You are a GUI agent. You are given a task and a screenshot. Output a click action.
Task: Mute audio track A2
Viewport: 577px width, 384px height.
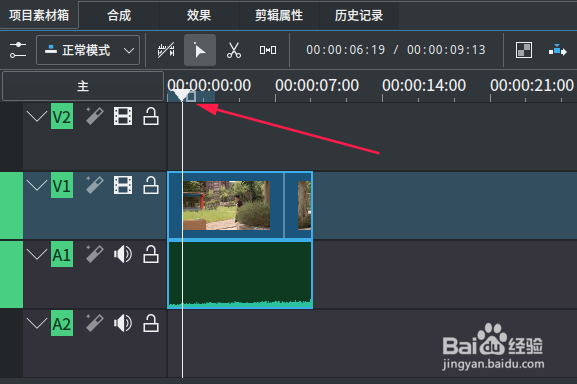pyautogui.click(x=123, y=323)
